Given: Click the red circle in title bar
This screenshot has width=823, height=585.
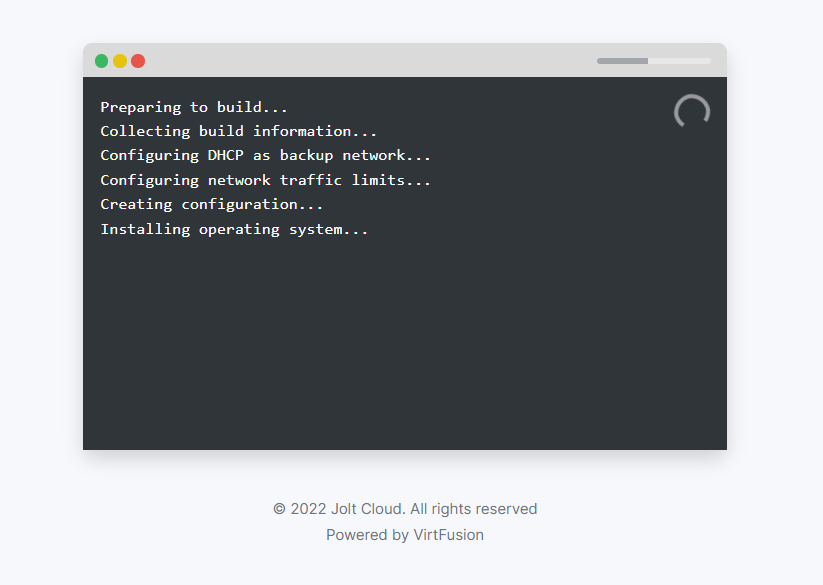Looking at the screenshot, I should (x=138, y=61).
